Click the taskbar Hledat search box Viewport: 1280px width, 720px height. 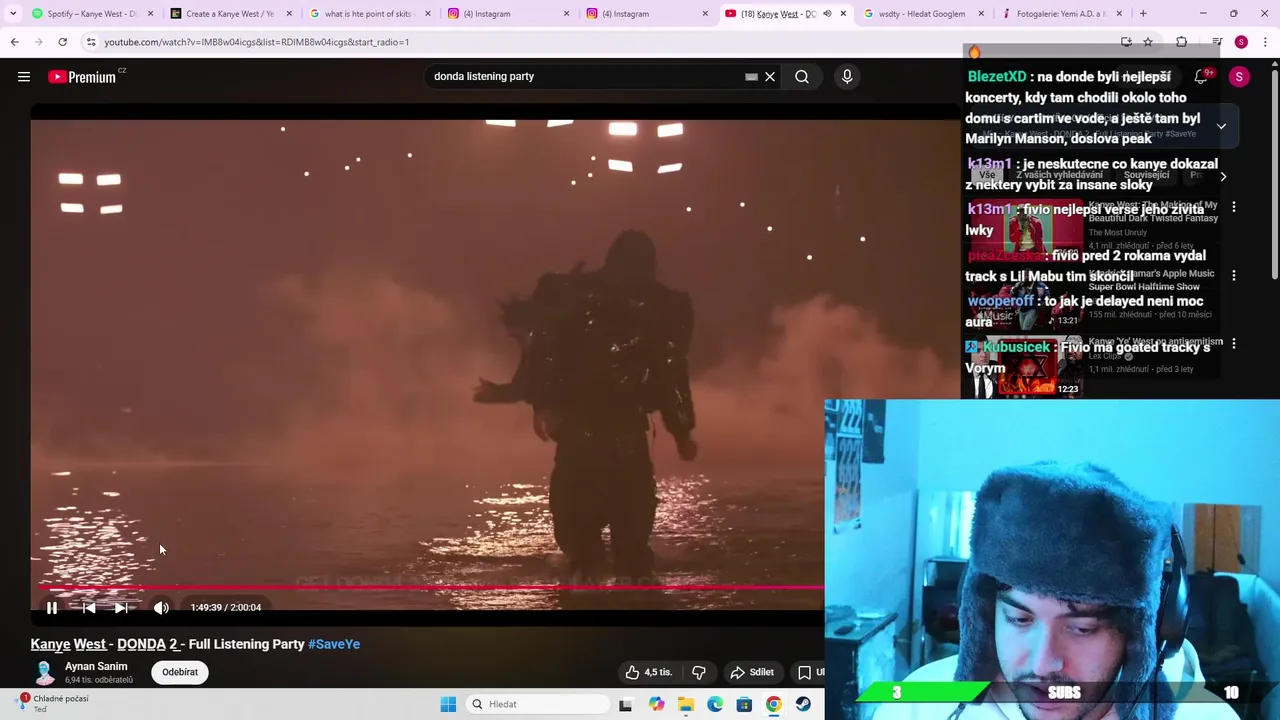[x=538, y=704]
